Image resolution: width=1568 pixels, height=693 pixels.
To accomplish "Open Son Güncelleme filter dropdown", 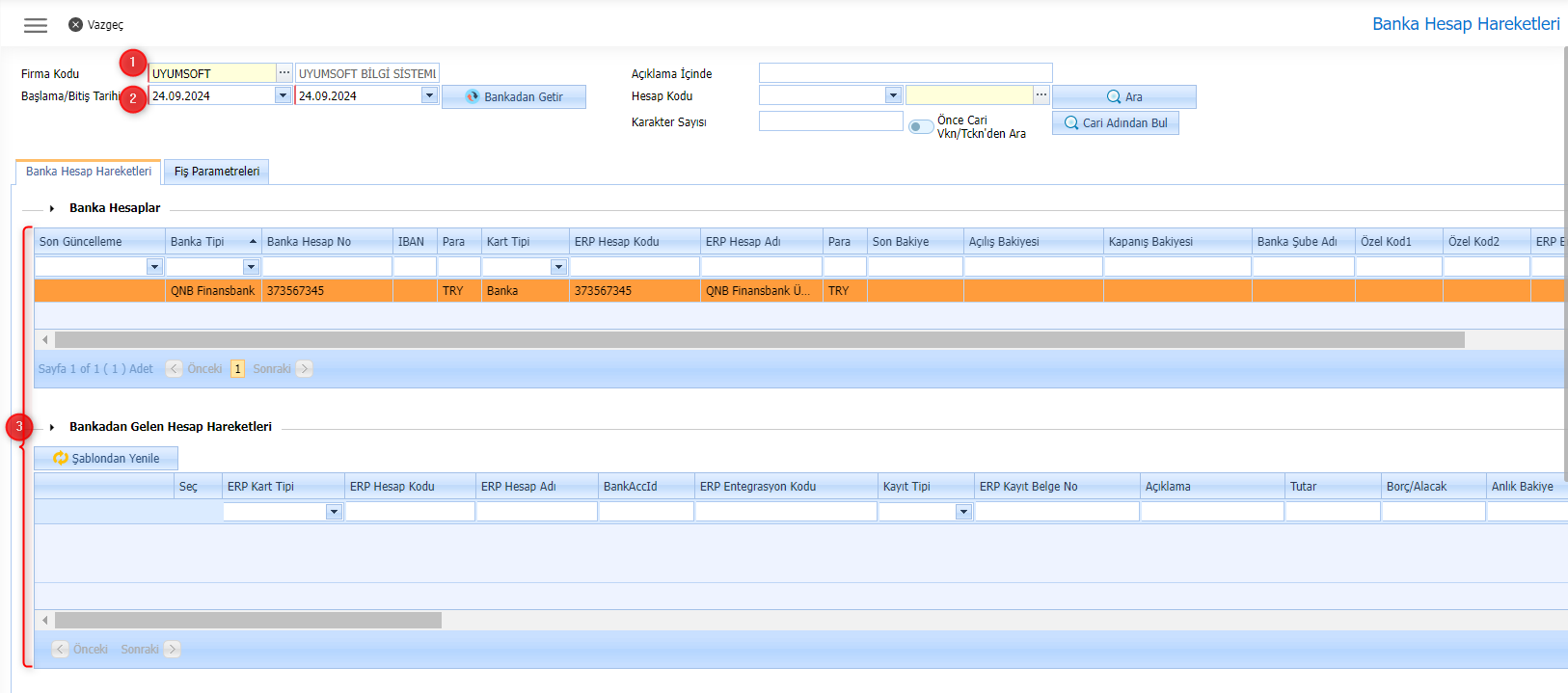I will [x=154, y=267].
